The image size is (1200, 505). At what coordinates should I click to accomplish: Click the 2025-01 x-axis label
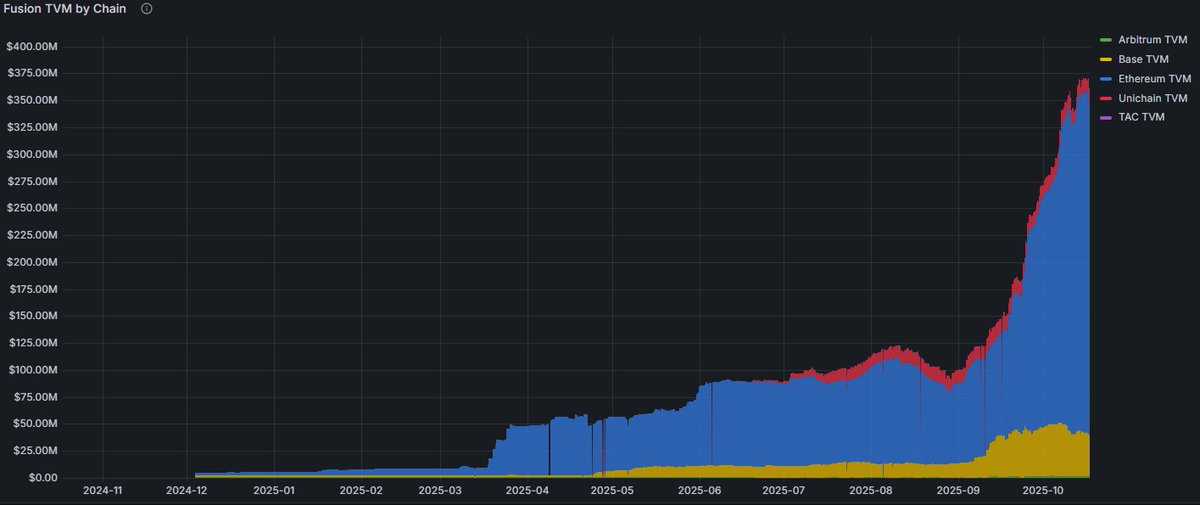click(274, 492)
